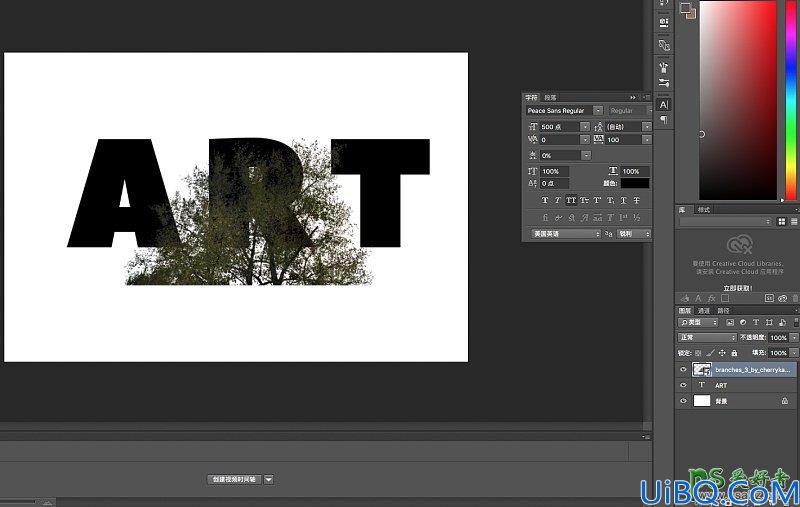
Task: Open the Brush settings dock icon
Action: coord(664,67)
